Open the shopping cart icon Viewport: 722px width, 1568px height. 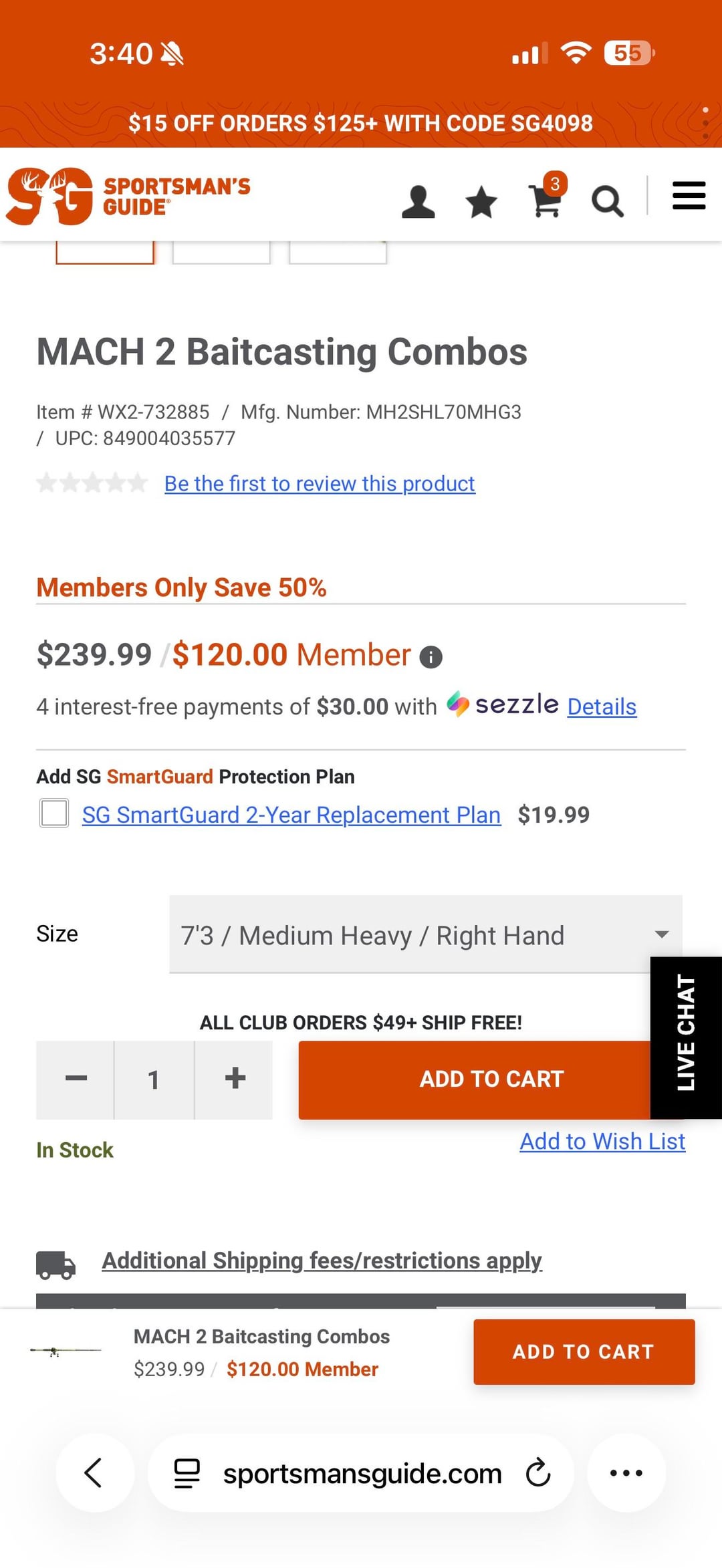tap(546, 200)
